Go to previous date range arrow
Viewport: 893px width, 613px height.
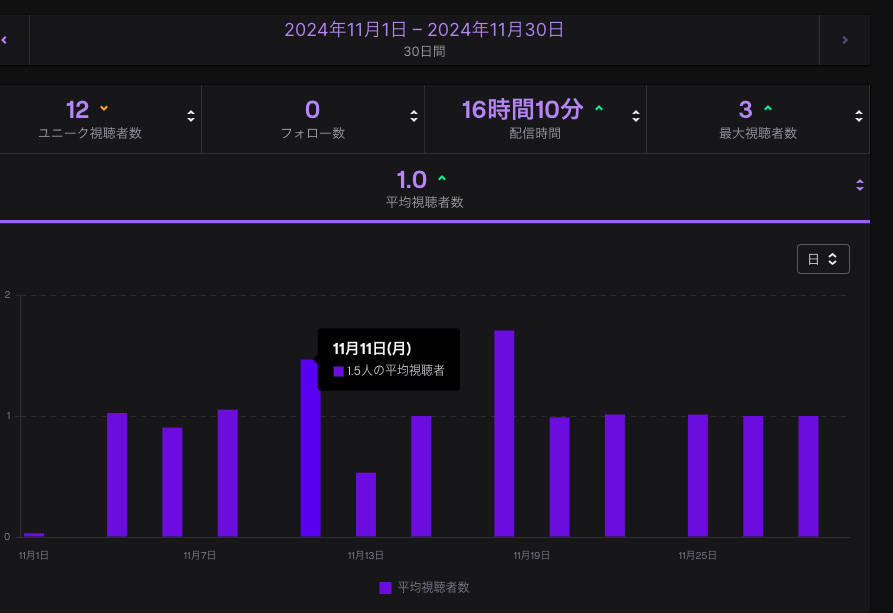tap(6, 40)
